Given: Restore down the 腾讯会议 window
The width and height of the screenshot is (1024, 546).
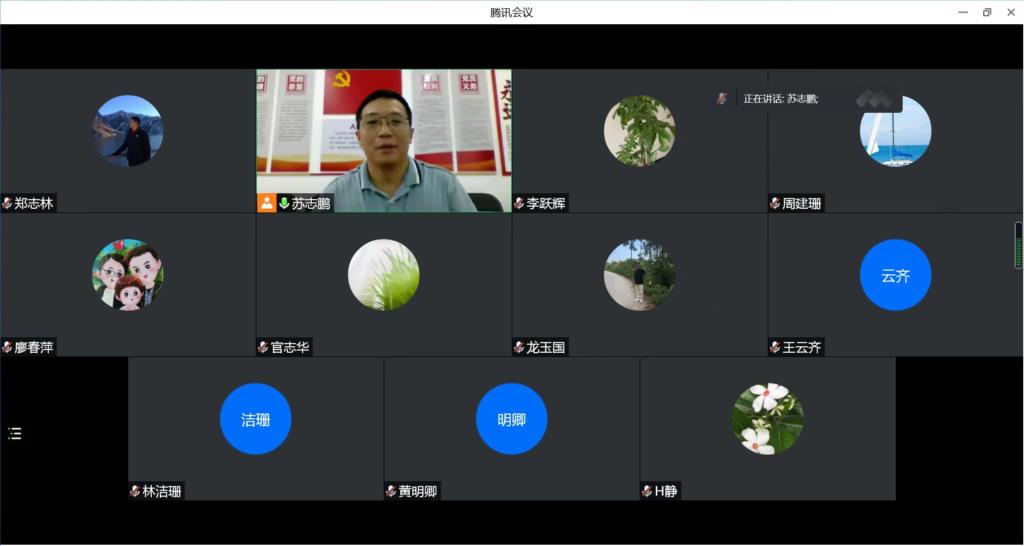Looking at the screenshot, I should 987,12.
